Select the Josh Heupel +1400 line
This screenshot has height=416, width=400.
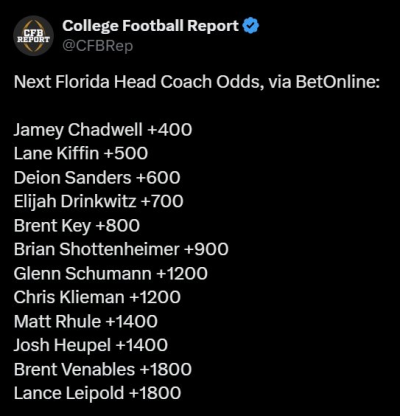pos(91,345)
